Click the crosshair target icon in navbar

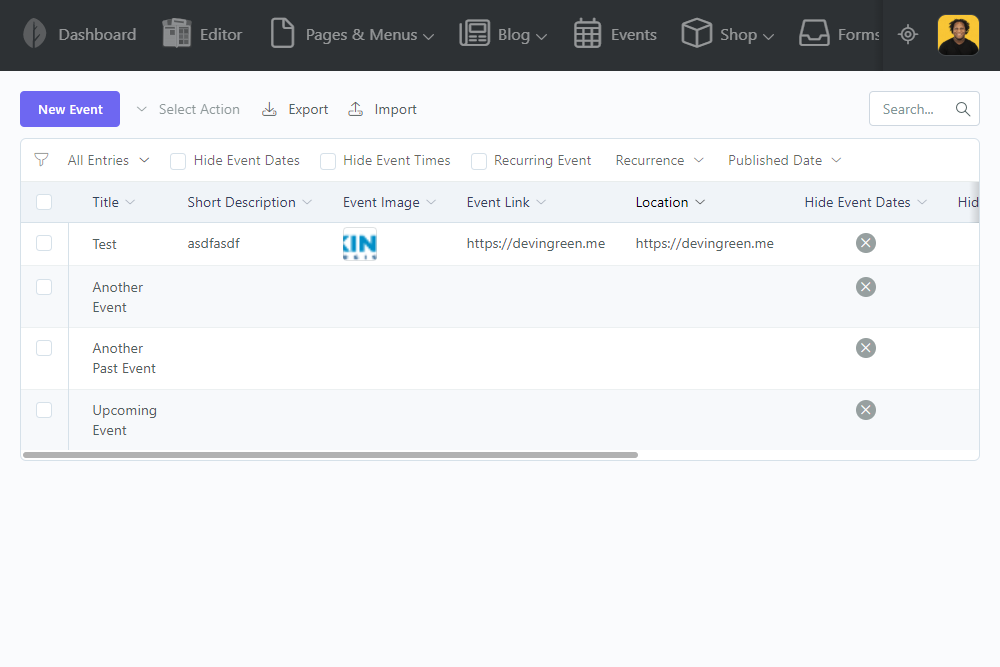(x=908, y=34)
